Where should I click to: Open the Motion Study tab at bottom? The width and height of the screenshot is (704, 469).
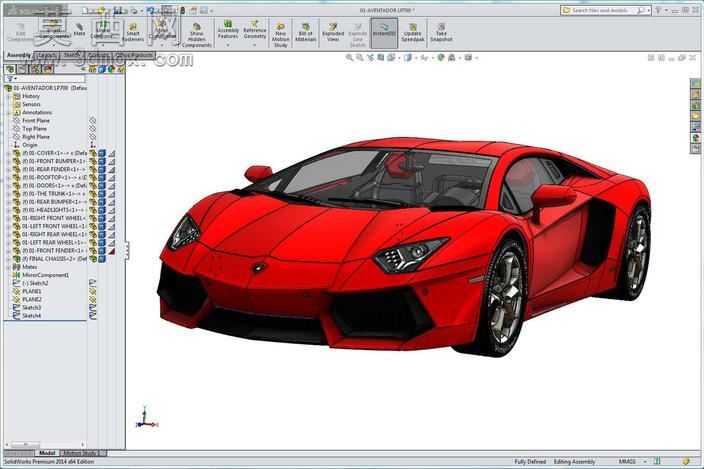pyautogui.click(x=81, y=453)
